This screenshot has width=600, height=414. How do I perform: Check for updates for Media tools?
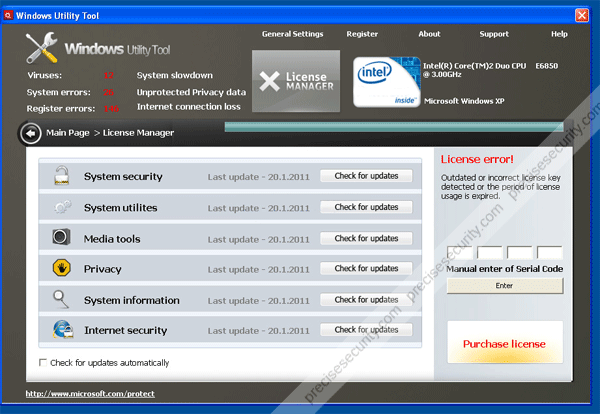(x=366, y=238)
